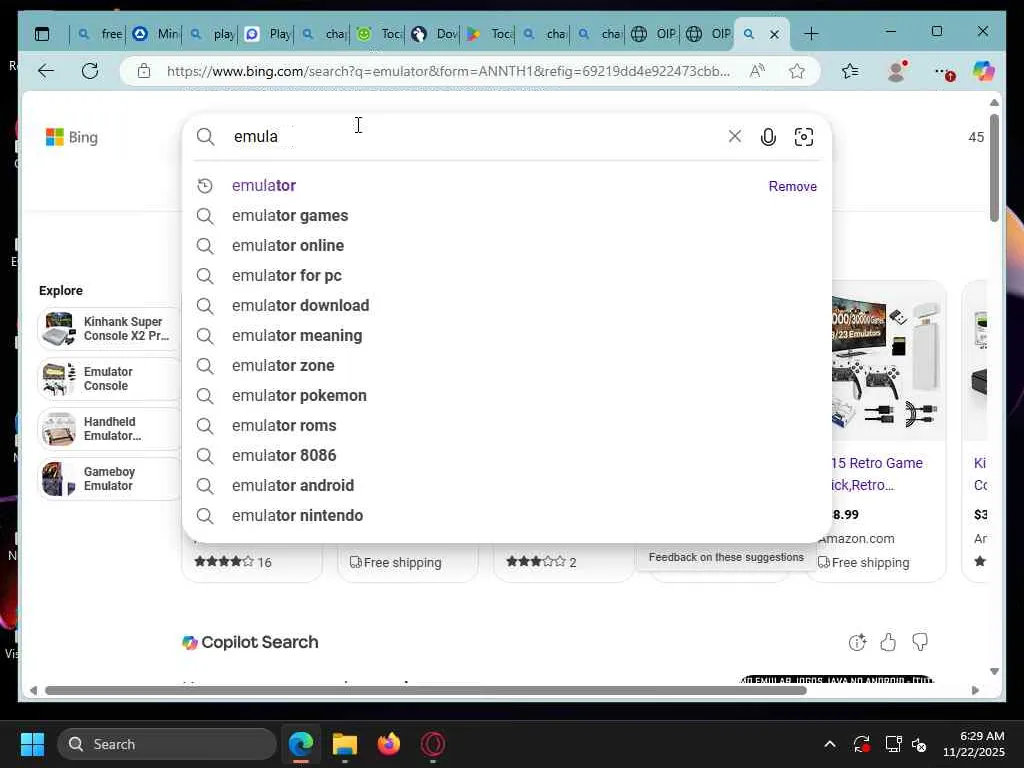The height and width of the screenshot is (768, 1024).
Task: Open Copilot Search info icon
Action: (857, 643)
